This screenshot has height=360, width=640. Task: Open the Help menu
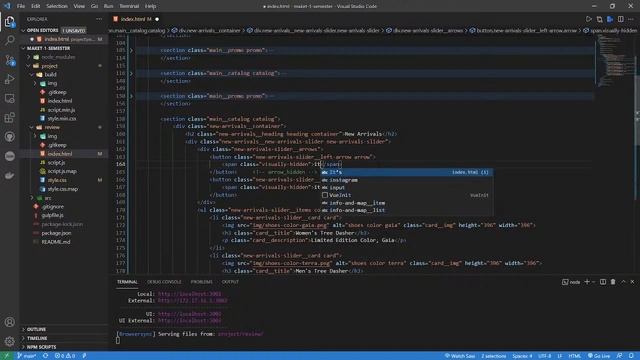pyautogui.click(x=151, y=6)
